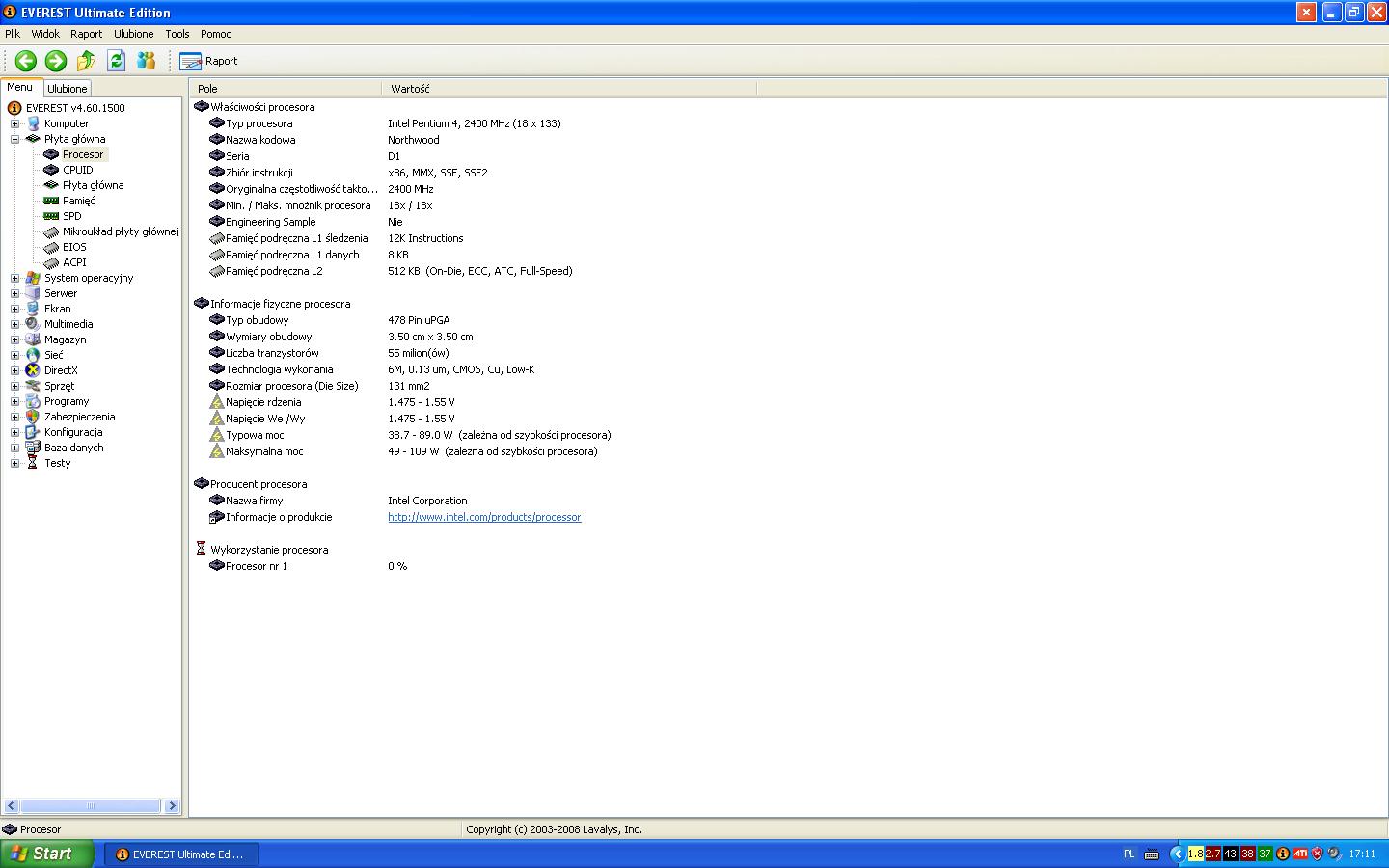The image size is (1389, 868).
Task: Click the keyboard icon in the system tray
Action: click(1152, 854)
